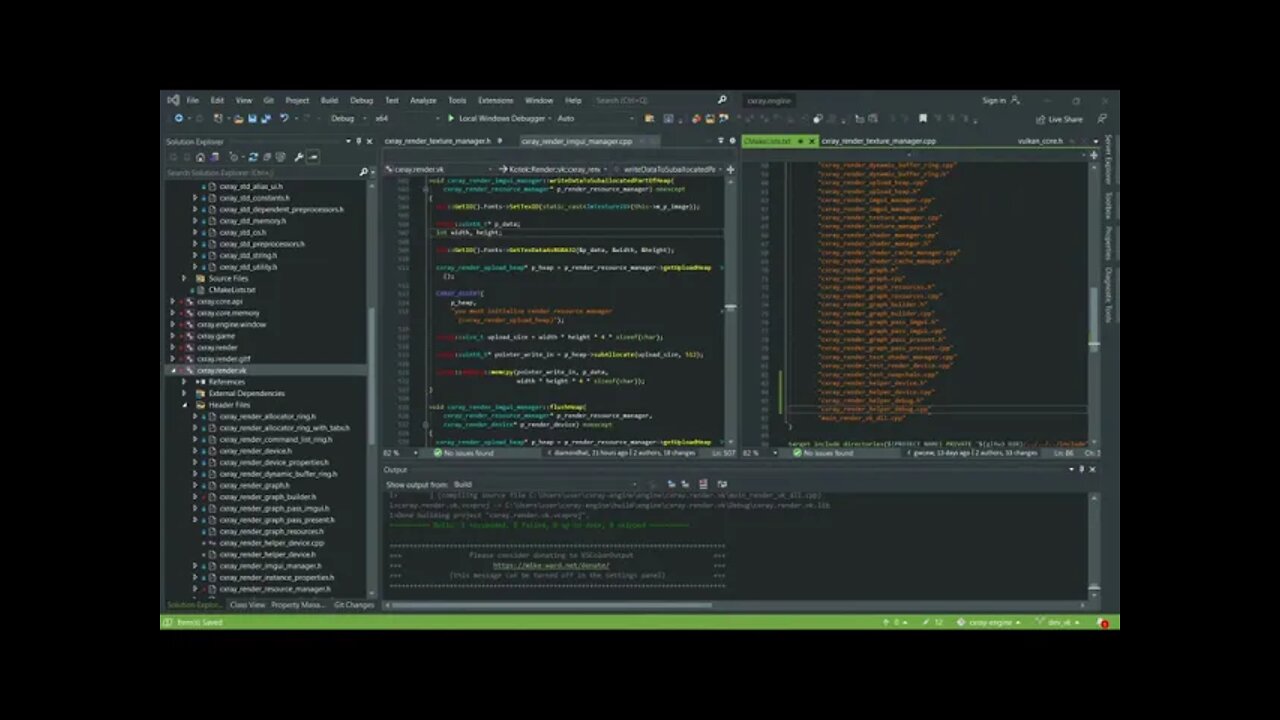Image resolution: width=1280 pixels, height=720 pixels.
Task: Close the CMakeLists.txt tab
Action: 813,141
